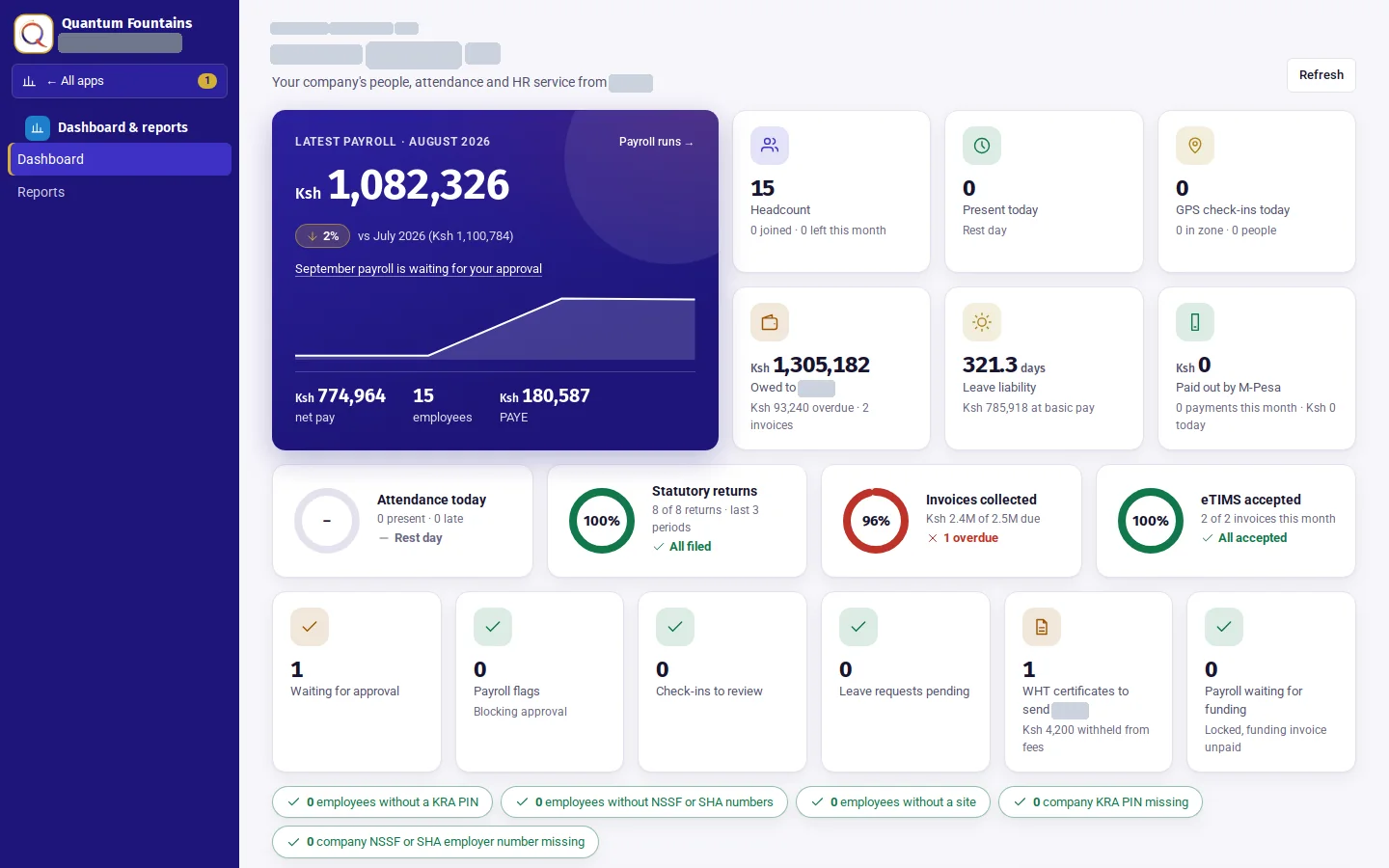Click the Ksh 1,082,326 payroll total
This screenshot has height=868, width=1389.
click(402, 185)
